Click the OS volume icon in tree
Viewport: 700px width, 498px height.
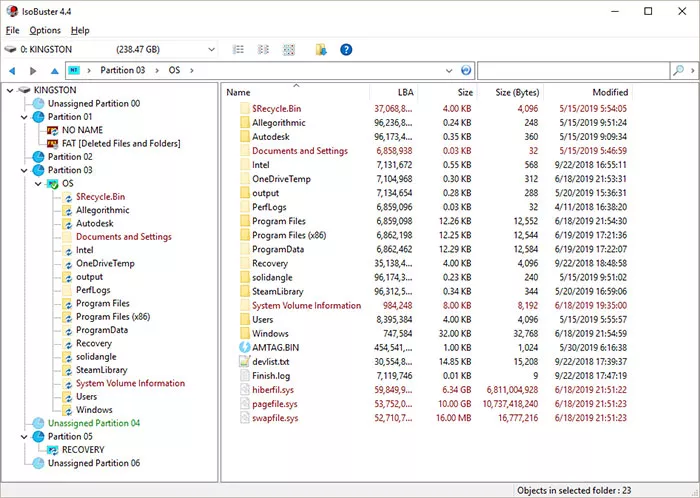pos(53,183)
